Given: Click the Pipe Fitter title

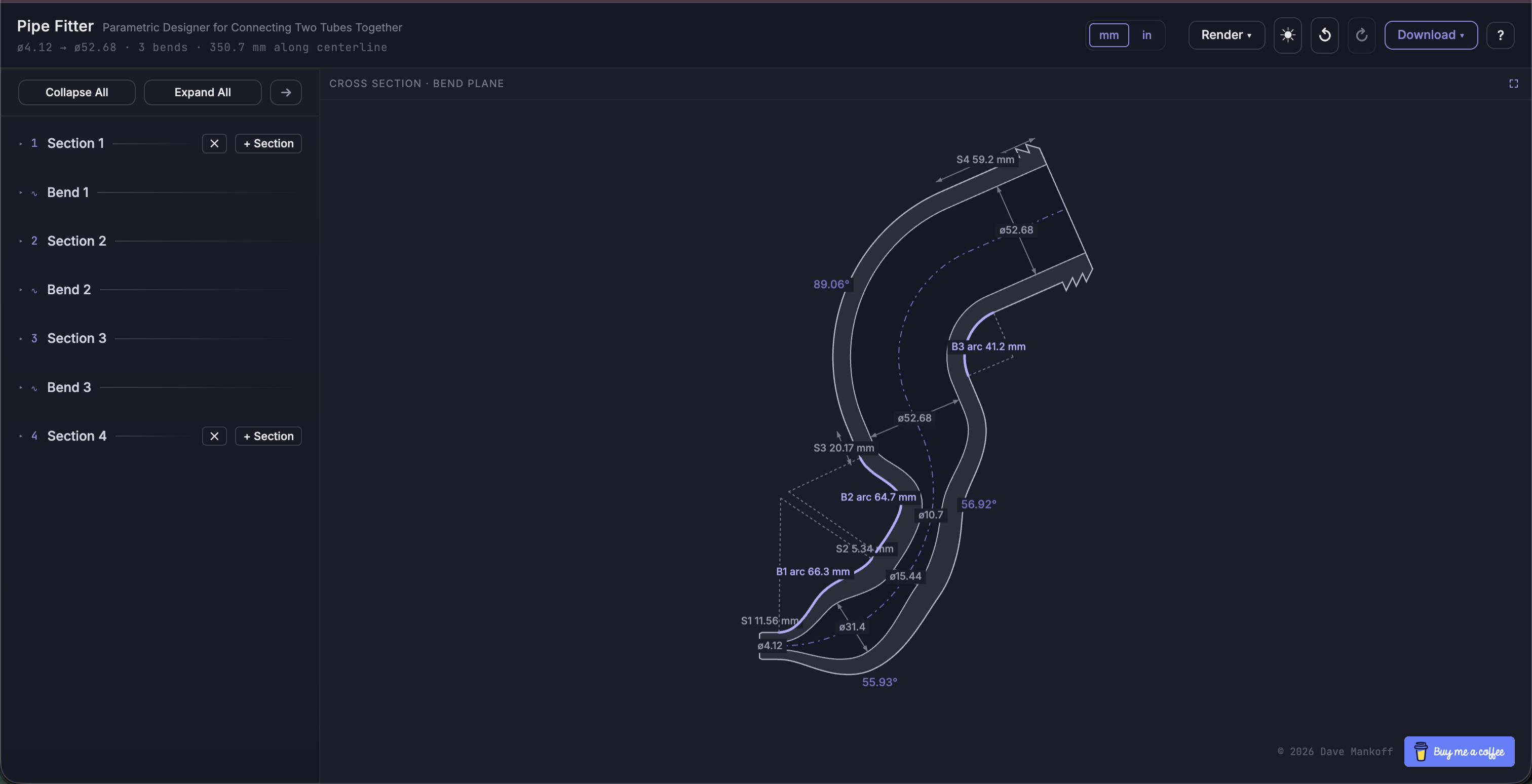Looking at the screenshot, I should (x=55, y=26).
